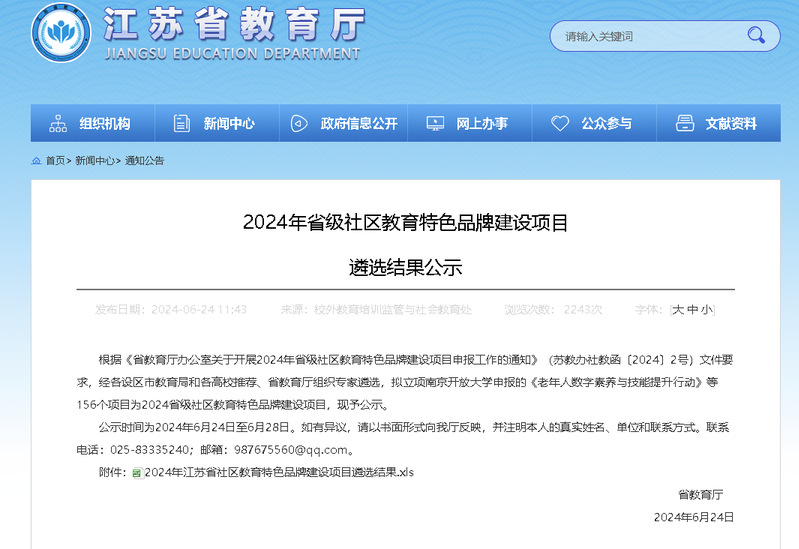Click the 新闻中心 document icon
799x549 pixels.
tap(181, 124)
